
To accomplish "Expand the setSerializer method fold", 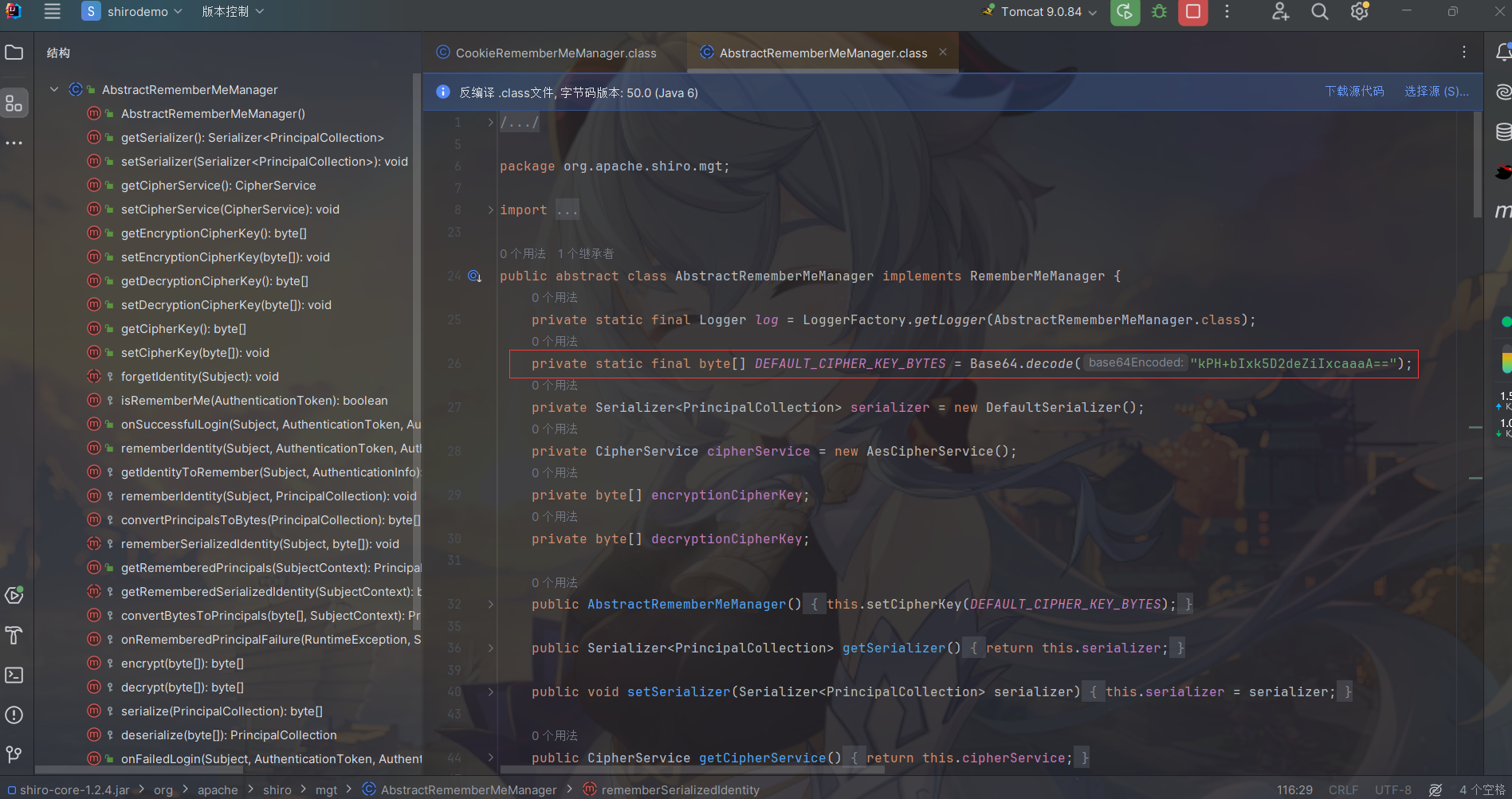I will pos(490,692).
